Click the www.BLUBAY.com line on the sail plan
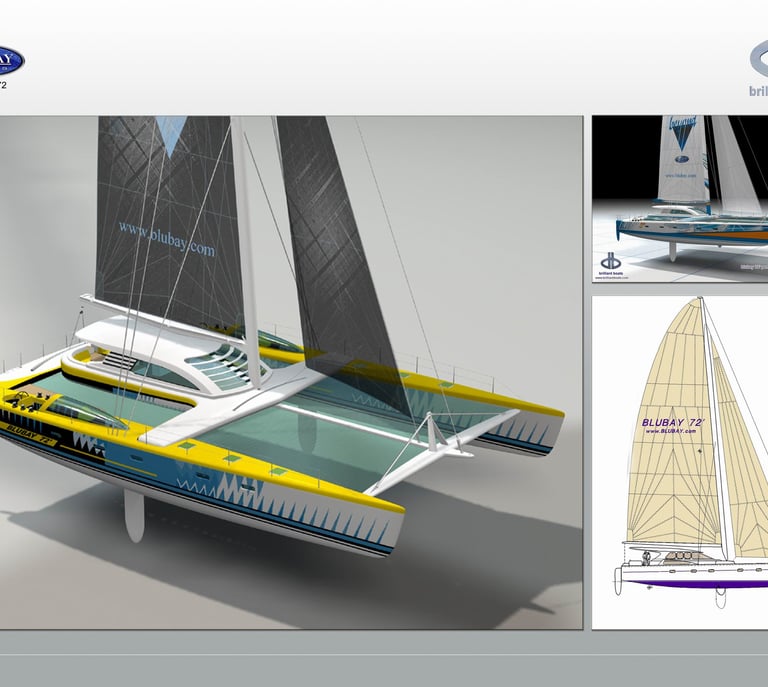 tap(671, 431)
